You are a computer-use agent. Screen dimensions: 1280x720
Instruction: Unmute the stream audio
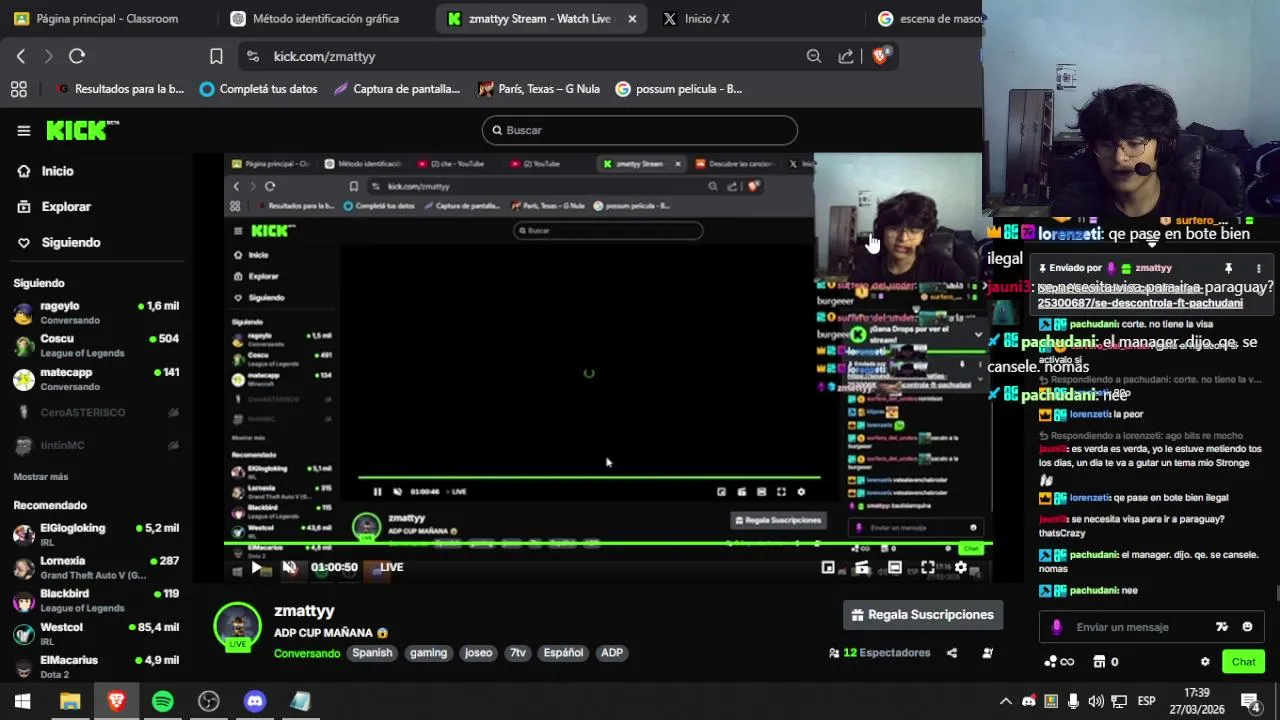(x=289, y=567)
